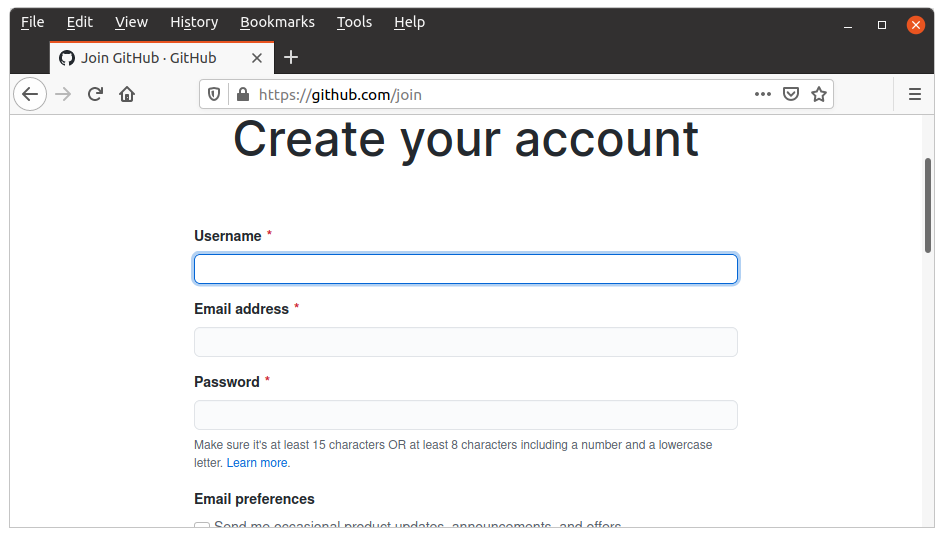Open the tracking protection shield icon

[x=214, y=94]
